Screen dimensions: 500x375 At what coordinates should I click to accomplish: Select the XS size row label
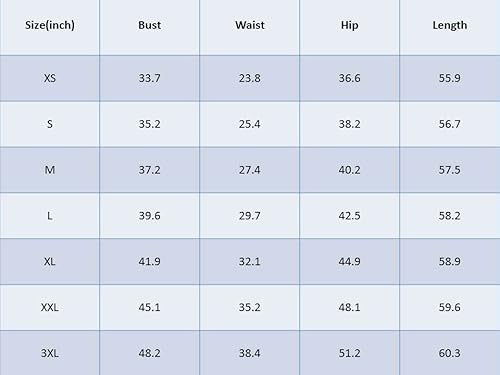50,78
